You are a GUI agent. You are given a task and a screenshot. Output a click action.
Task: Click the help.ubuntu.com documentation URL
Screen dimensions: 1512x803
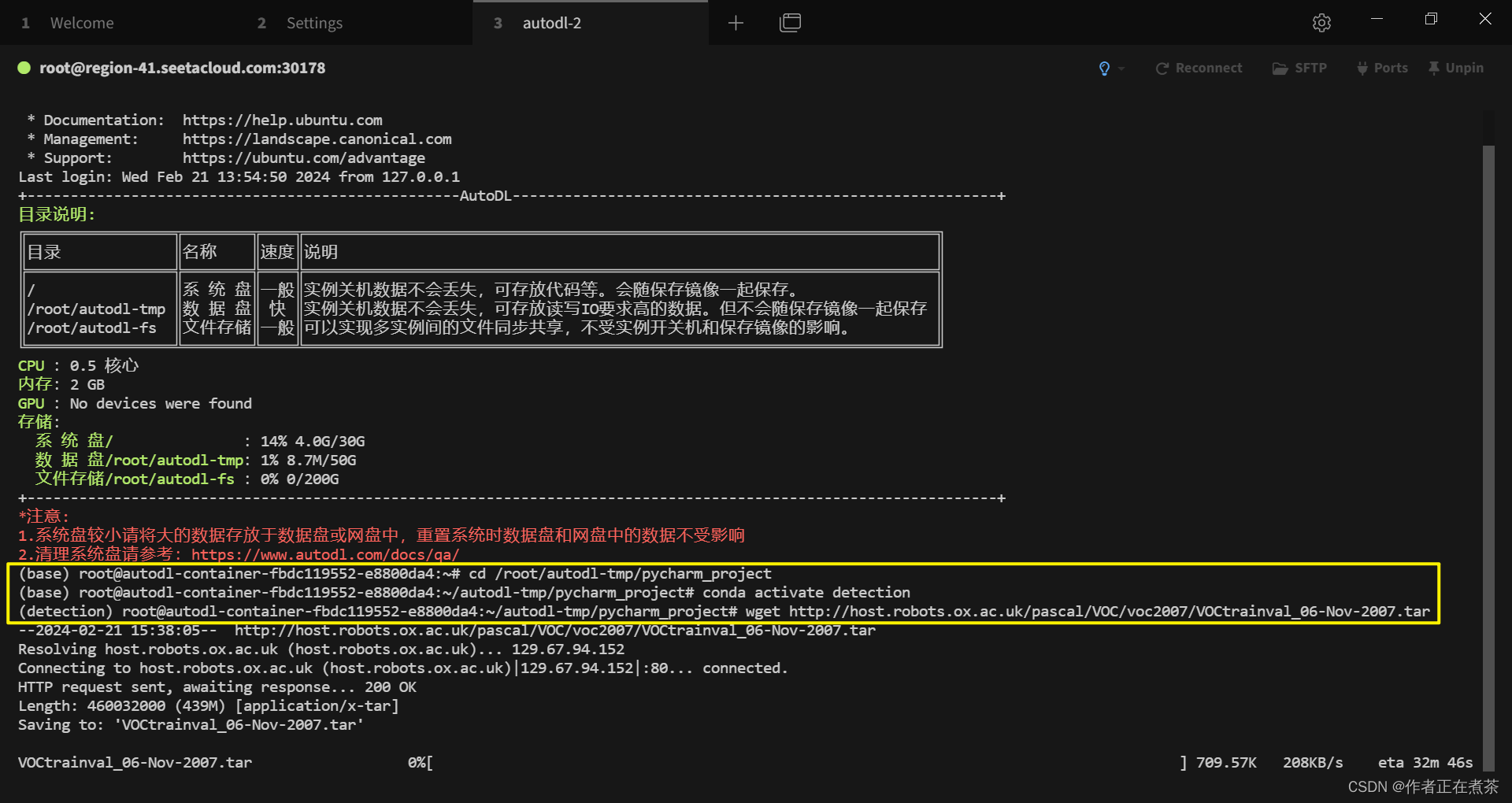pos(283,120)
